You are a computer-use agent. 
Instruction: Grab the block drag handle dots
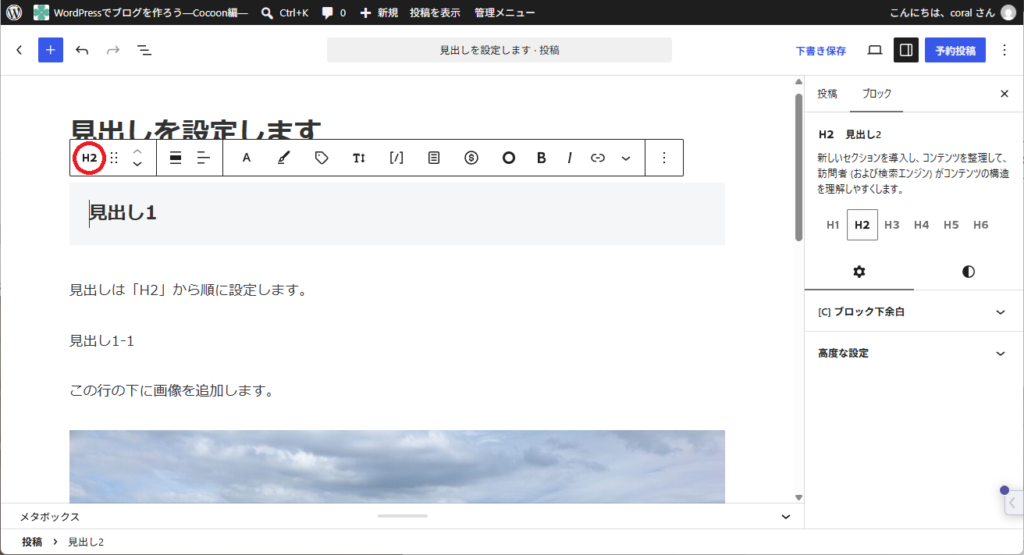[x=114, y=158]
